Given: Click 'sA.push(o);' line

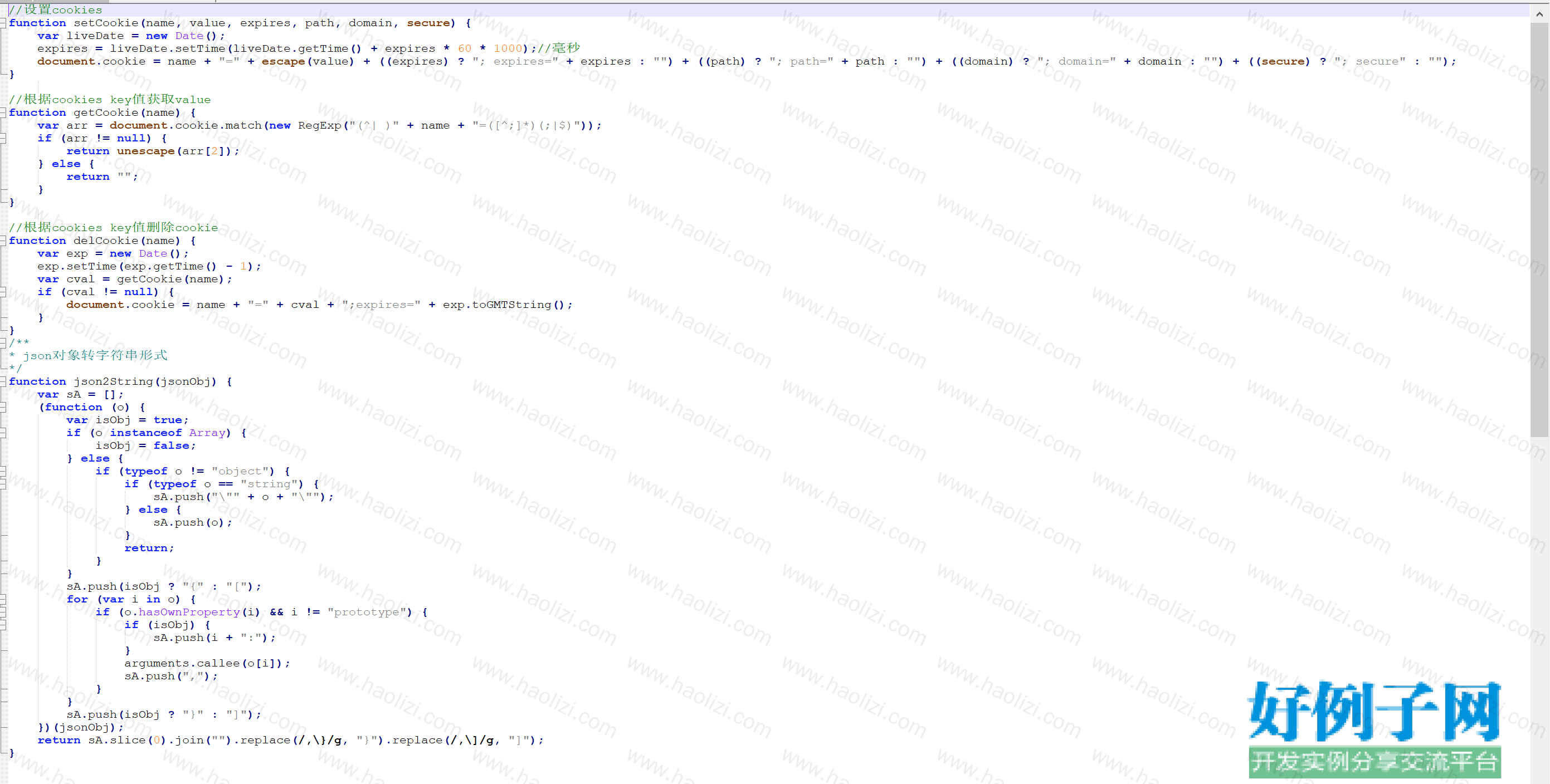Looking at the screenshot, I should (193, 522).
